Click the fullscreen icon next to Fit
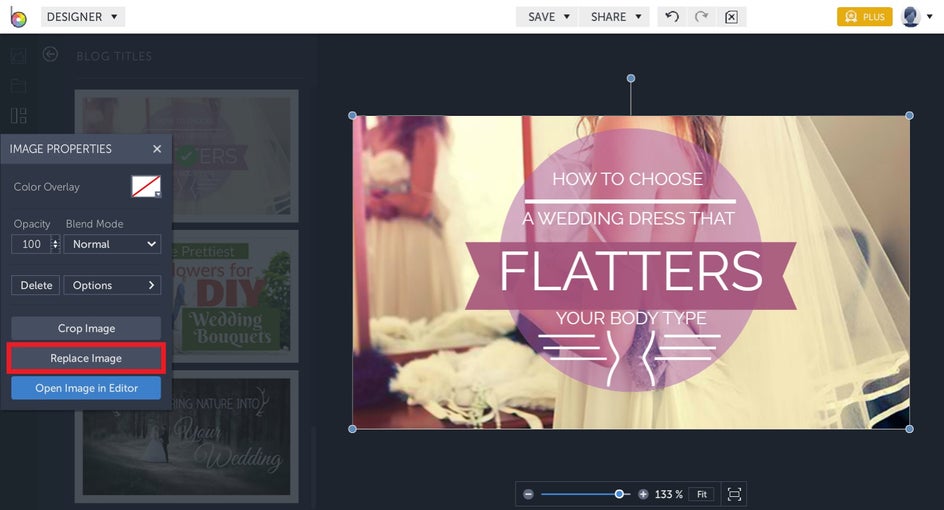Viewport: 944px width, 510px height. [735, 494]
